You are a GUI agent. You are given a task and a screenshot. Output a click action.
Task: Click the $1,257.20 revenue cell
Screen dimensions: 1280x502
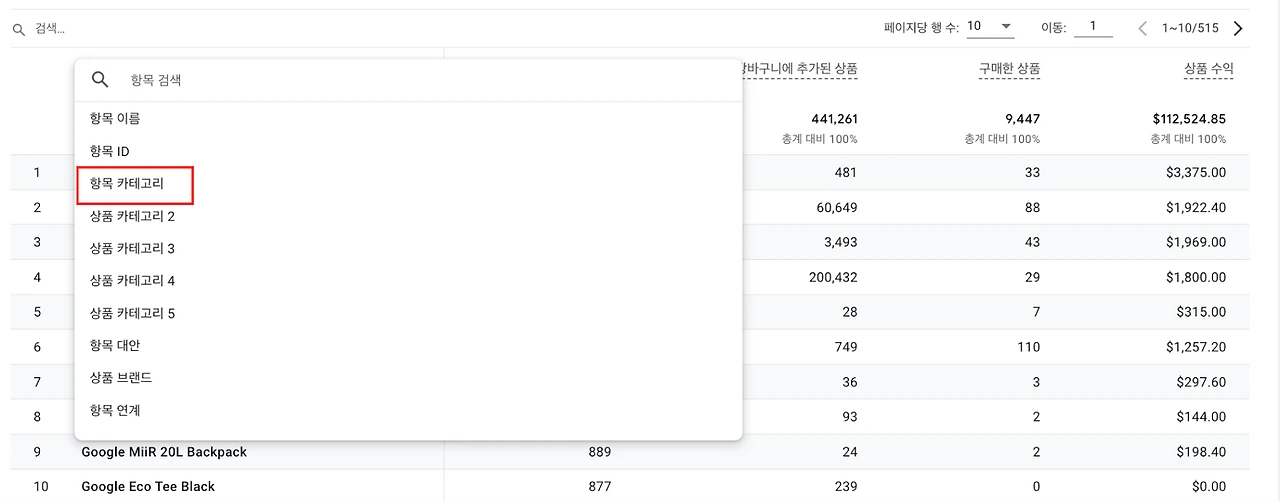click(1196, 347)
